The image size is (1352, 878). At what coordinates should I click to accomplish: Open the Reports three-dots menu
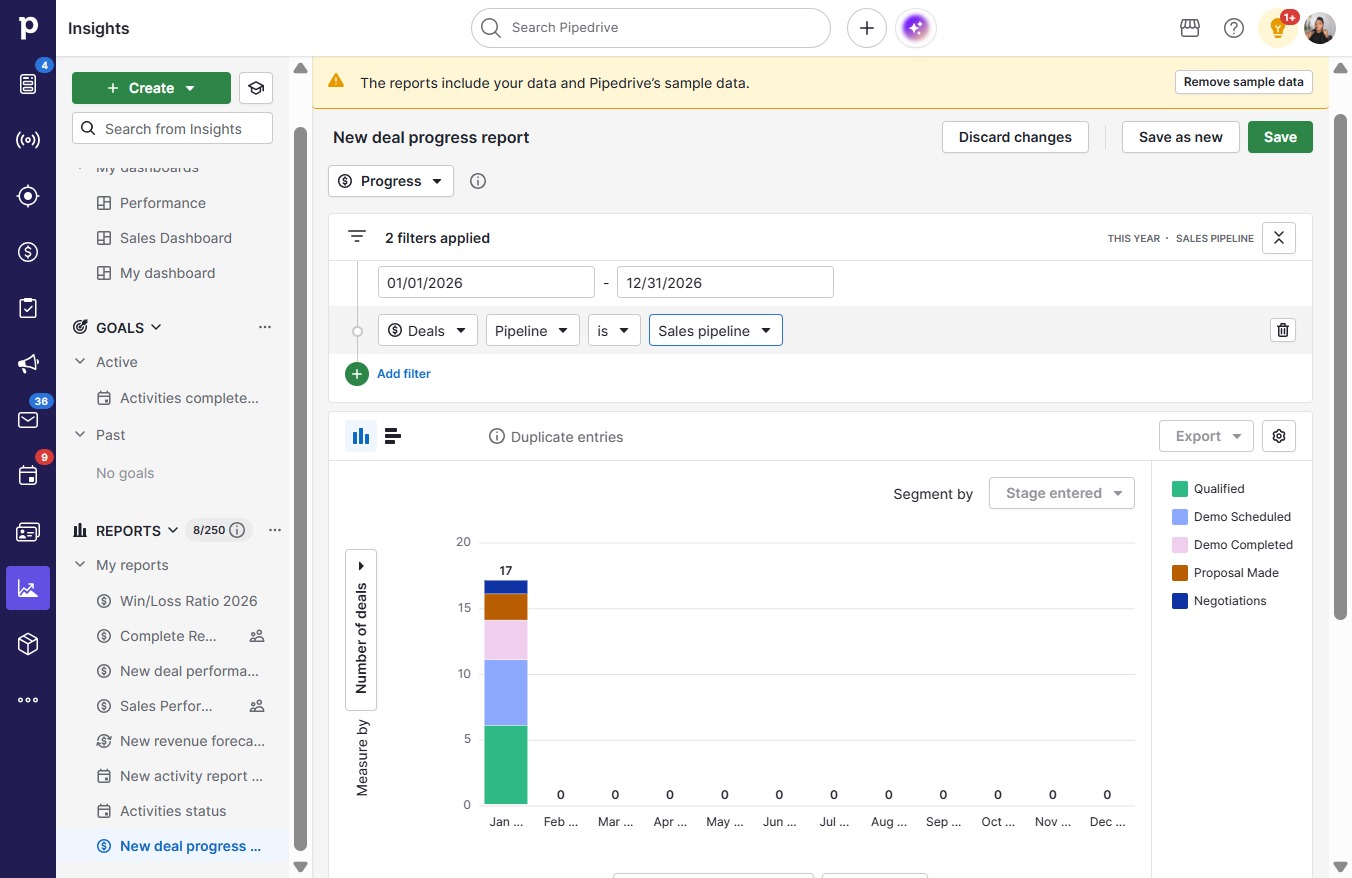coord(275,530)
